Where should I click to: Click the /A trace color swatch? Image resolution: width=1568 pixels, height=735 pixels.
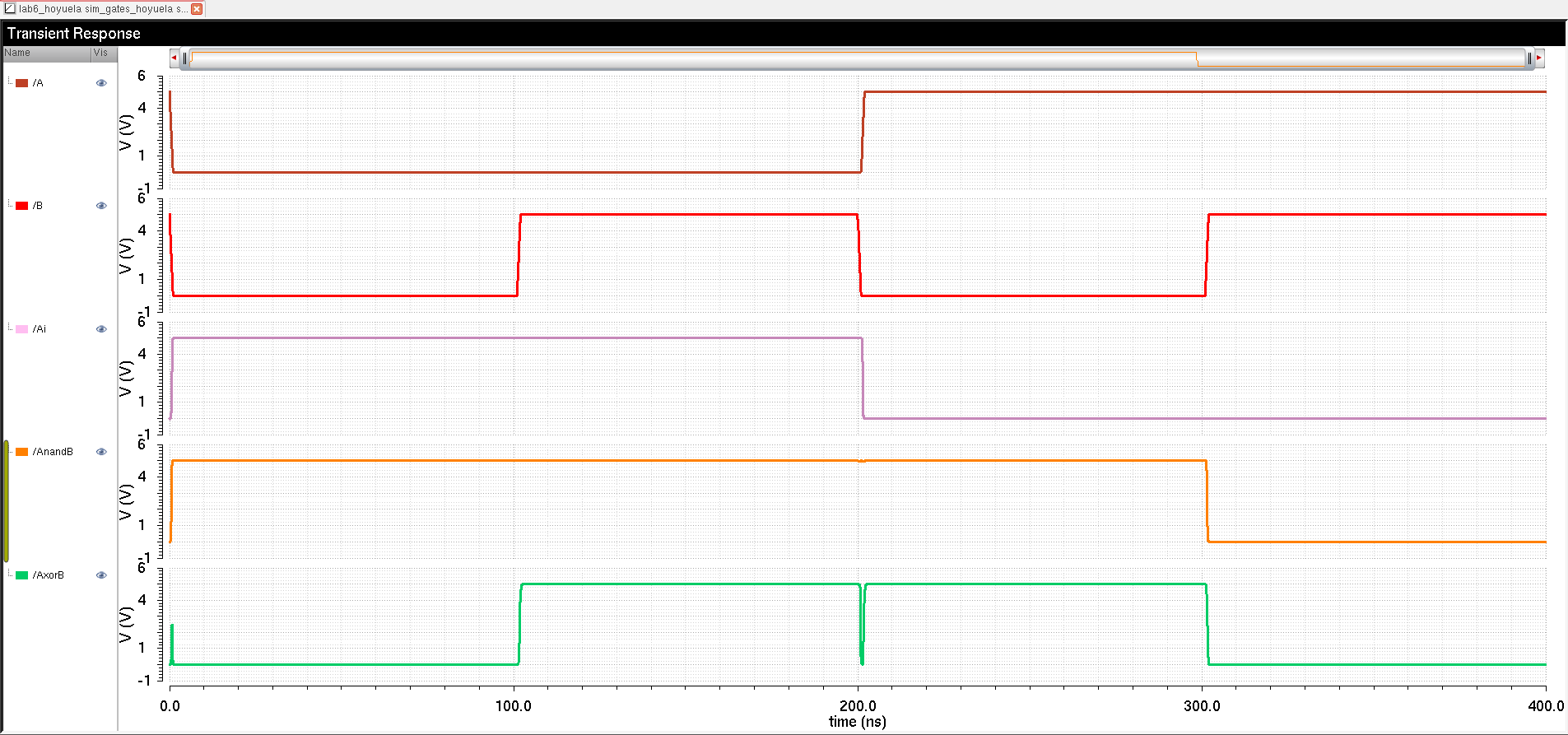(x=22, y=83)
